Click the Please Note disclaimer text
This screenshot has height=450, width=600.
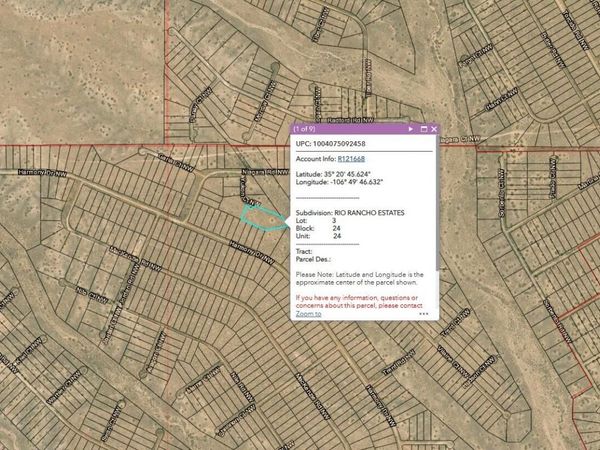point(362,278)
